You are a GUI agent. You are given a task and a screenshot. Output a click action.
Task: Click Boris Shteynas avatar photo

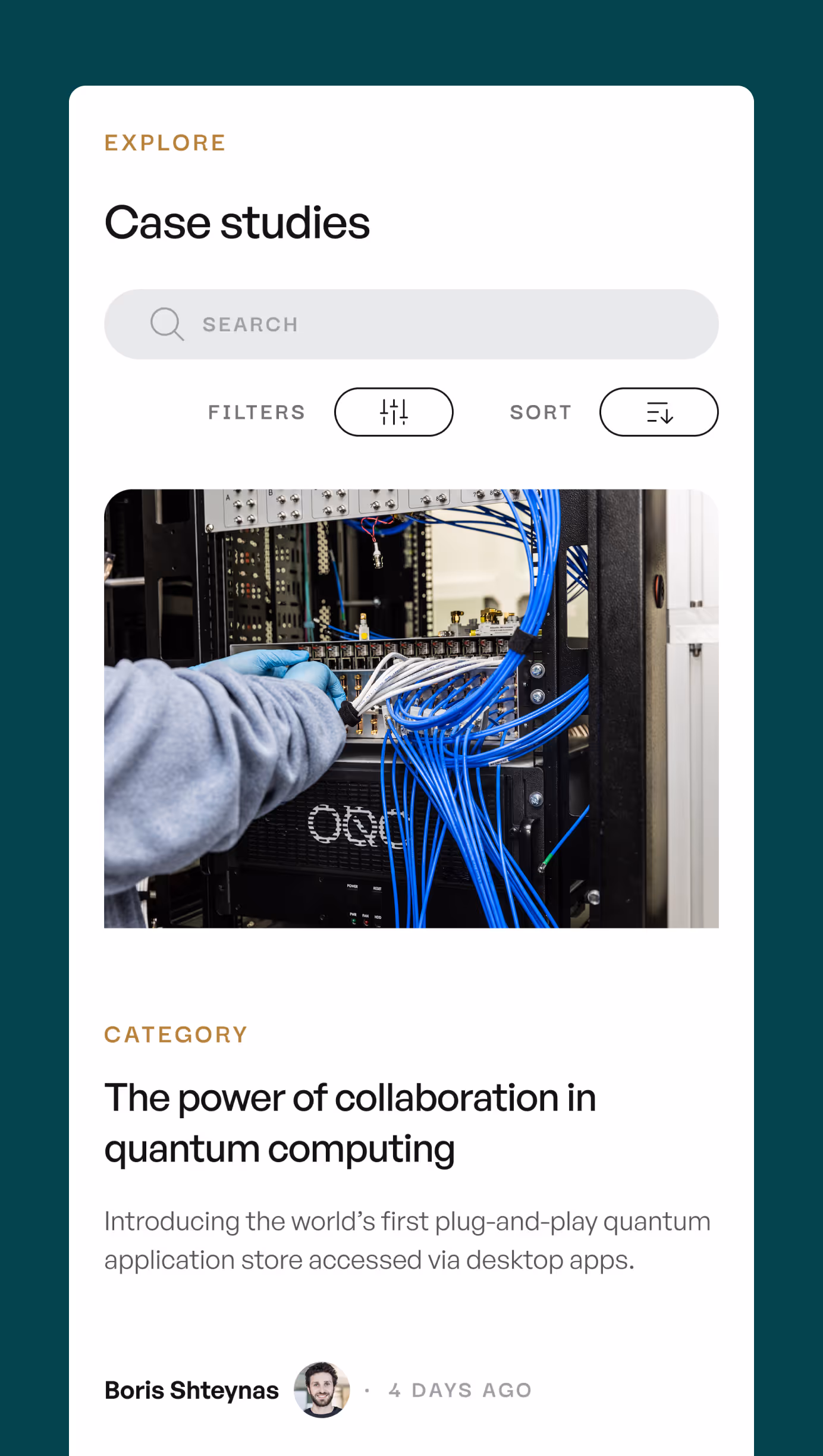click(x=322, y=1390)
